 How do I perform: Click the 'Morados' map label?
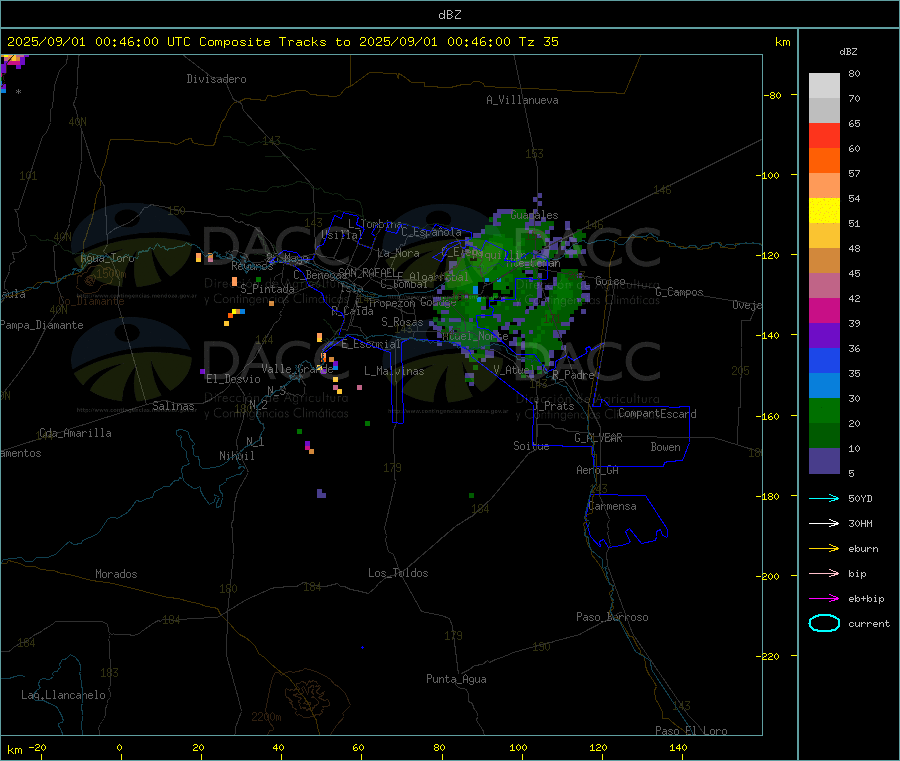coord(116,574)
